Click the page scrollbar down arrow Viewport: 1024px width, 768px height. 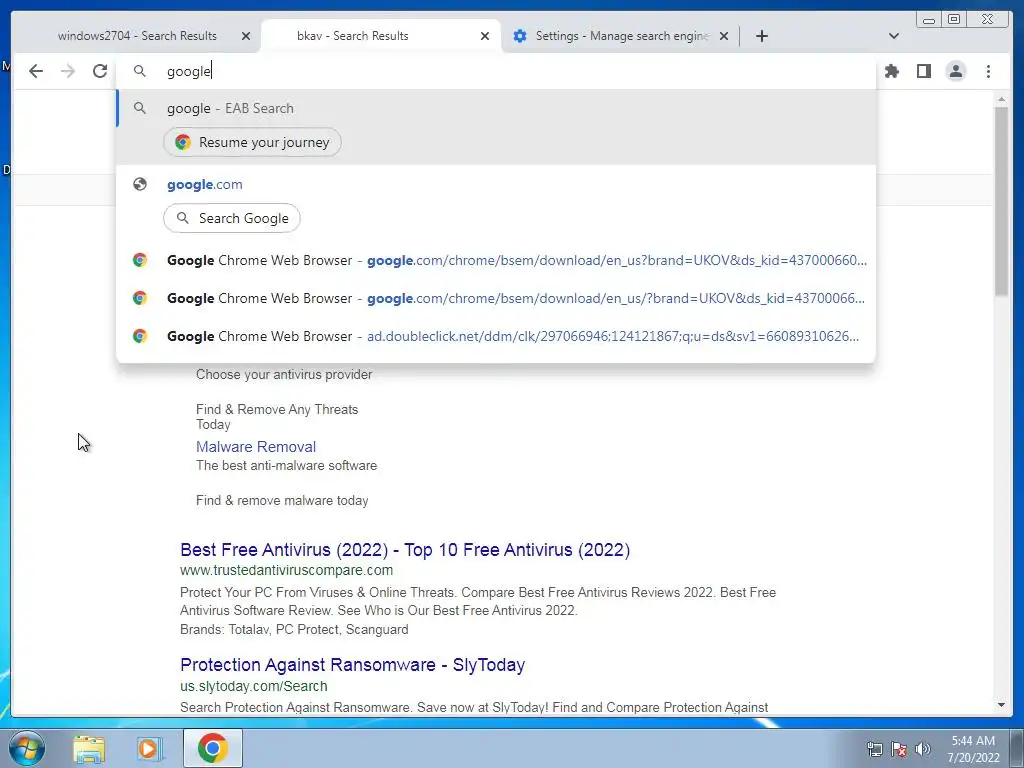pyautogui.click(x=1001, y=705)
